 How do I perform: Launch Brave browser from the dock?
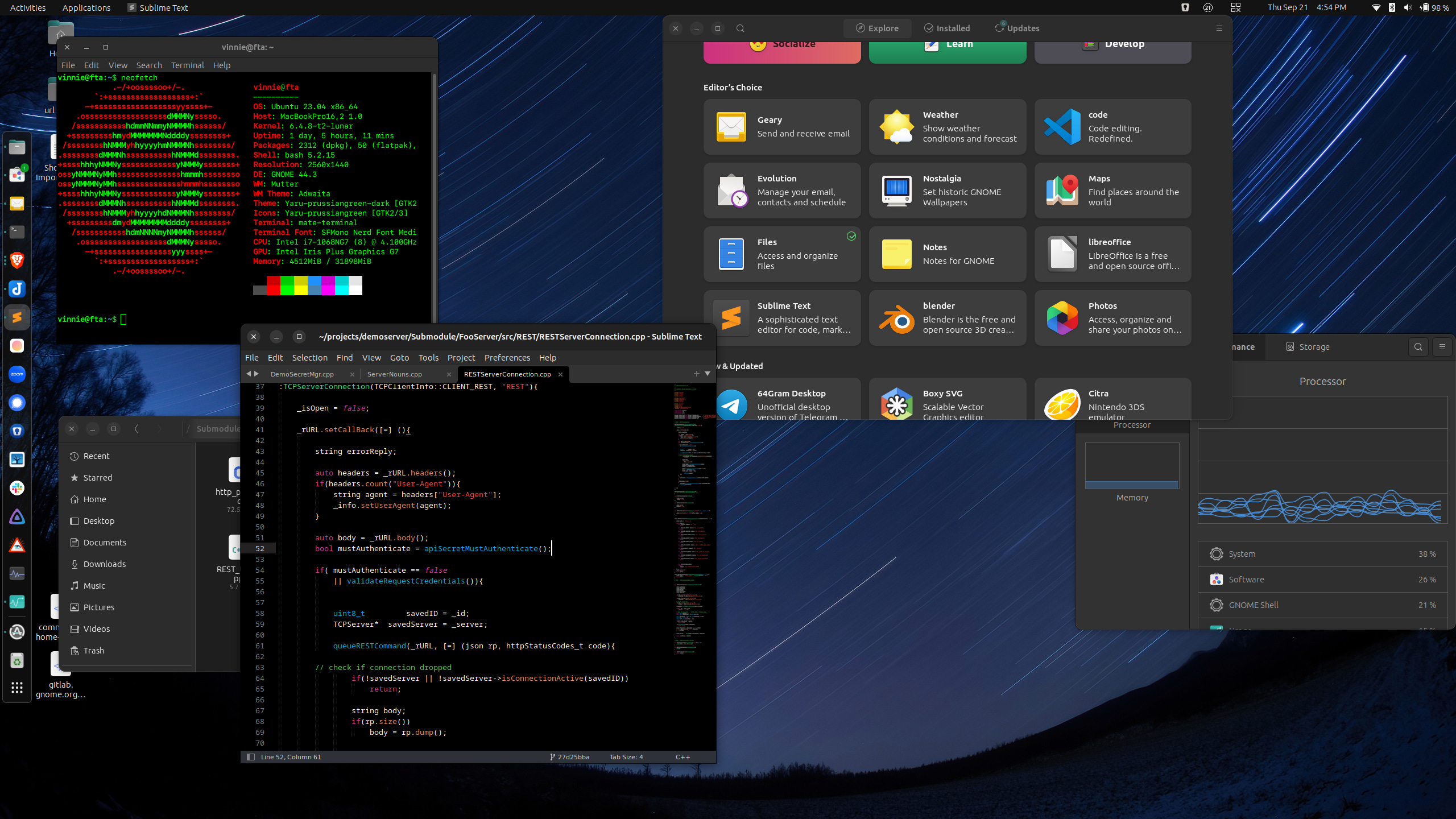point(17,260)
